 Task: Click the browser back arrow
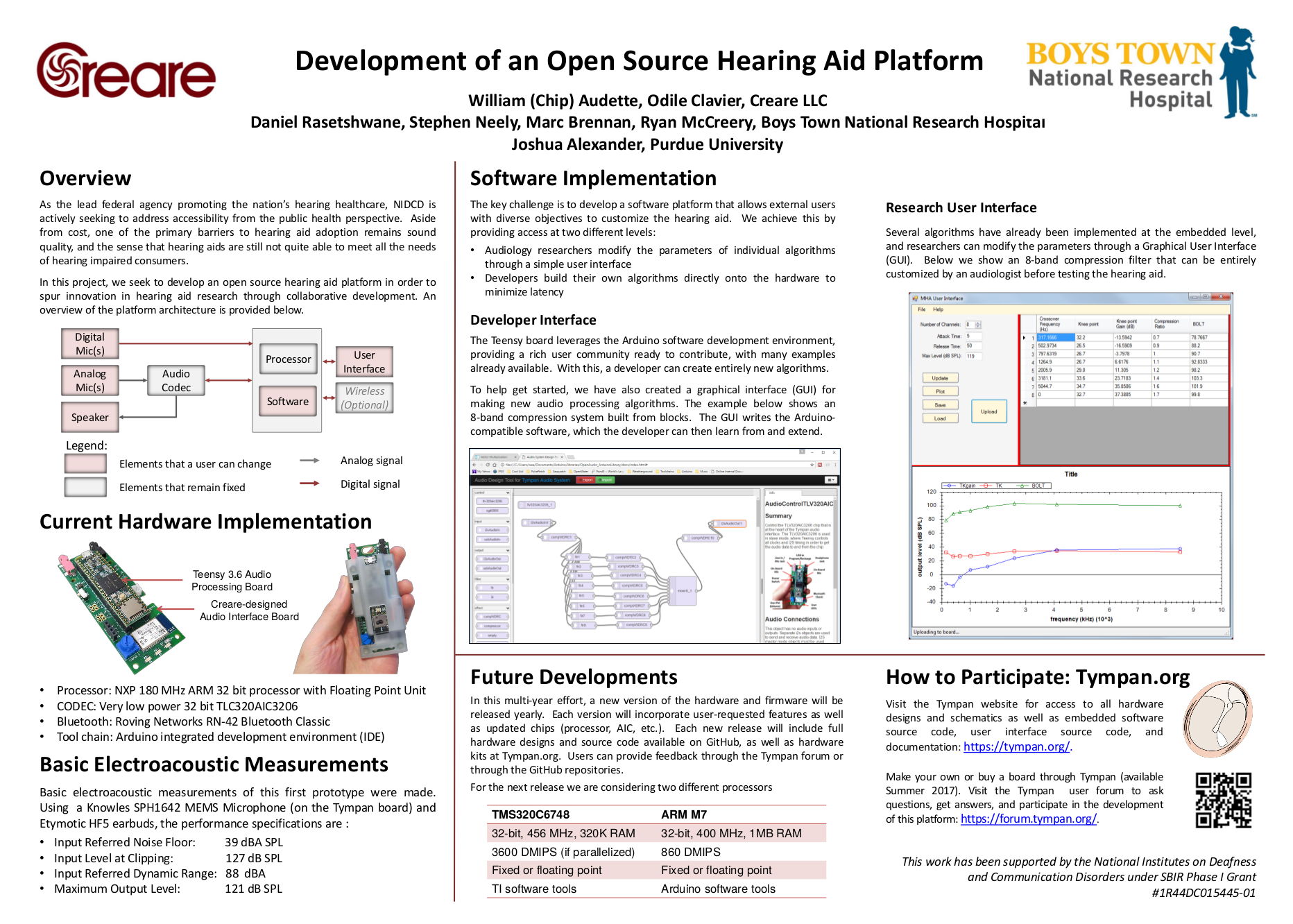click(x=474, y=465)
